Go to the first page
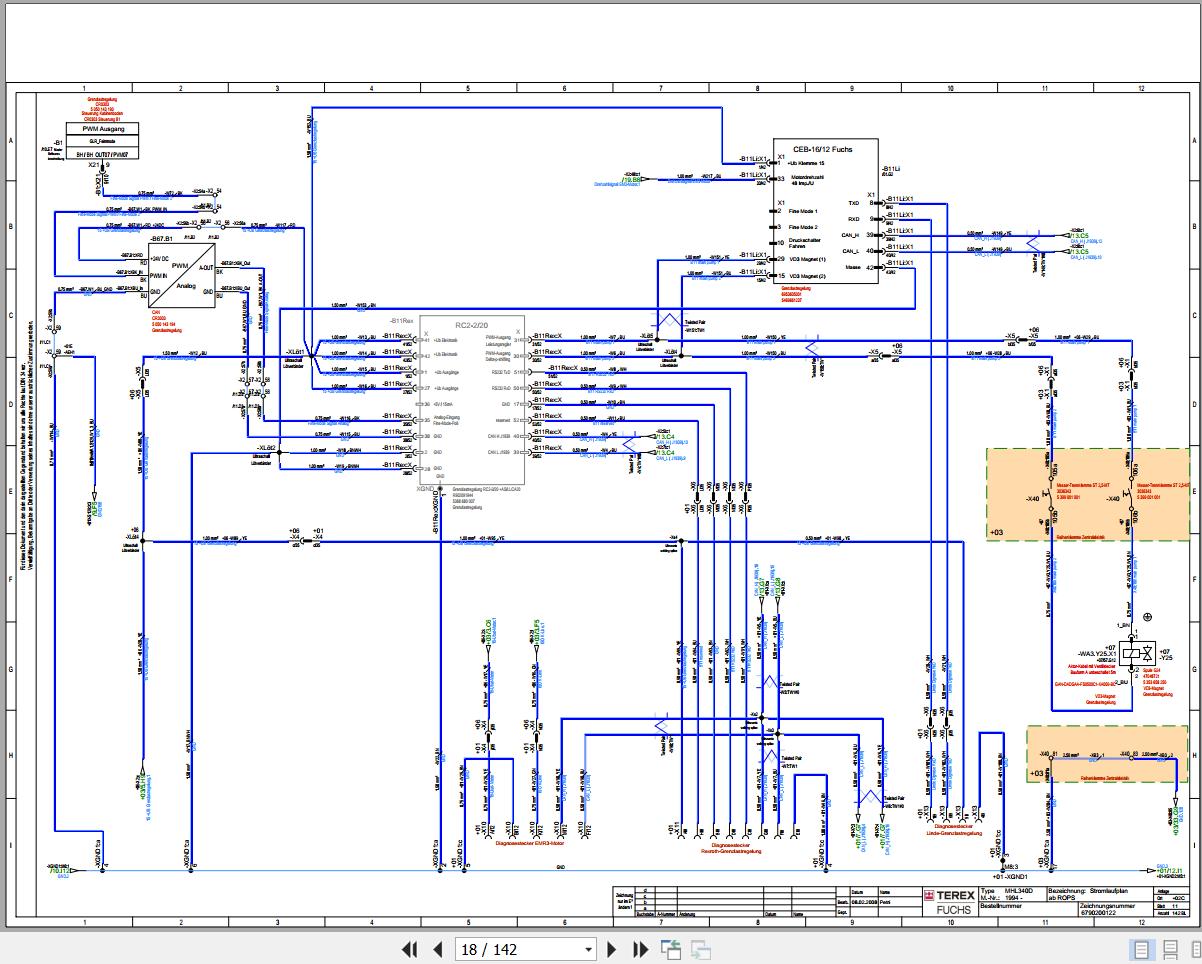 click(x=409, y=949)
